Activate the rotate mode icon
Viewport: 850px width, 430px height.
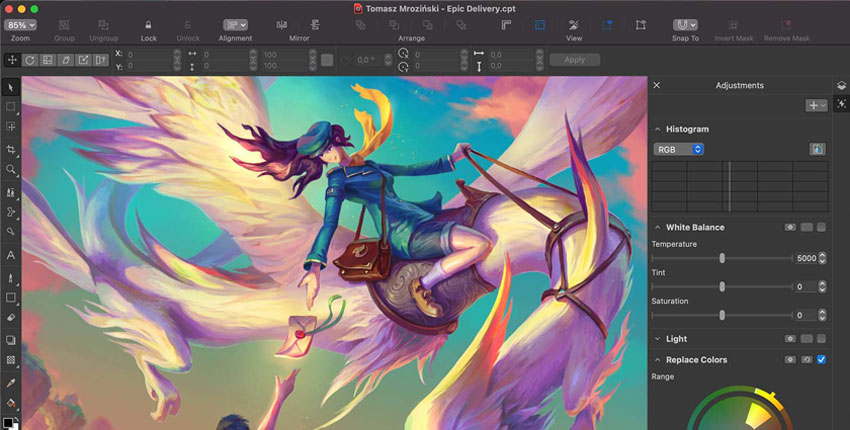pos(30,60)
